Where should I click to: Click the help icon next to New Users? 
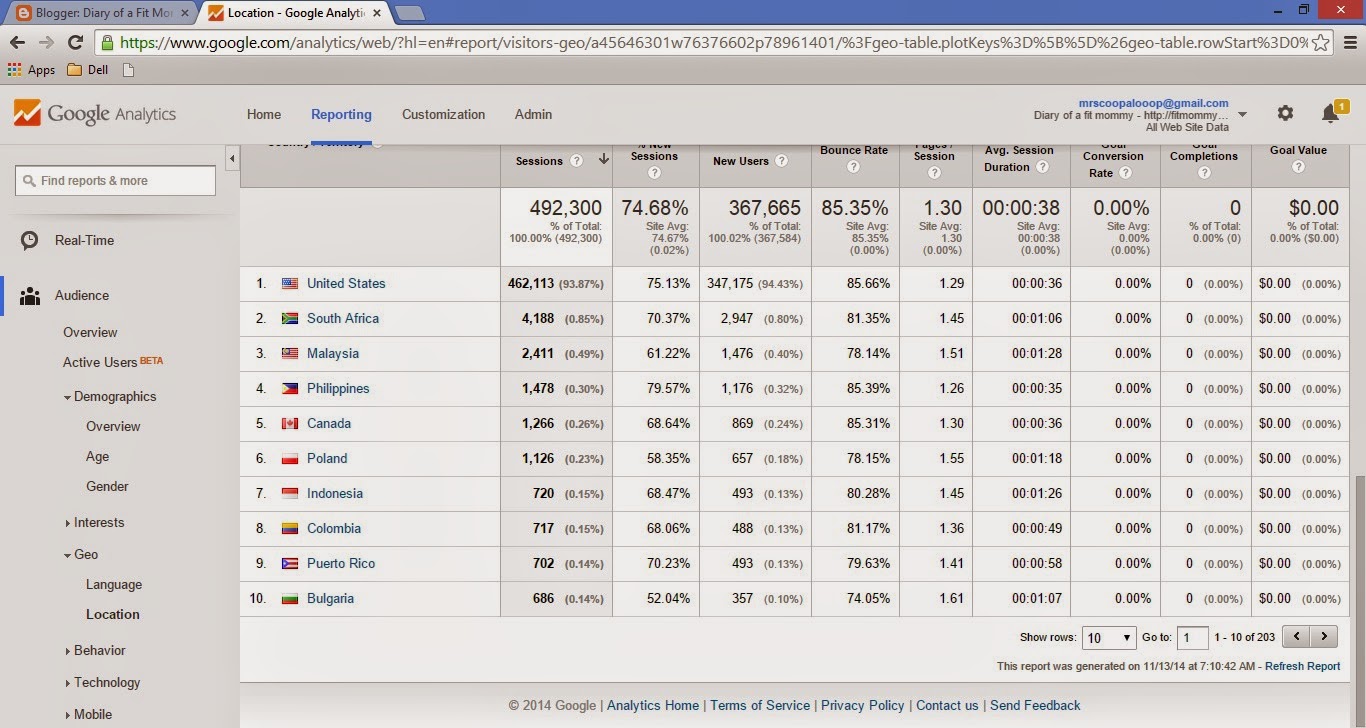[781, 161]
